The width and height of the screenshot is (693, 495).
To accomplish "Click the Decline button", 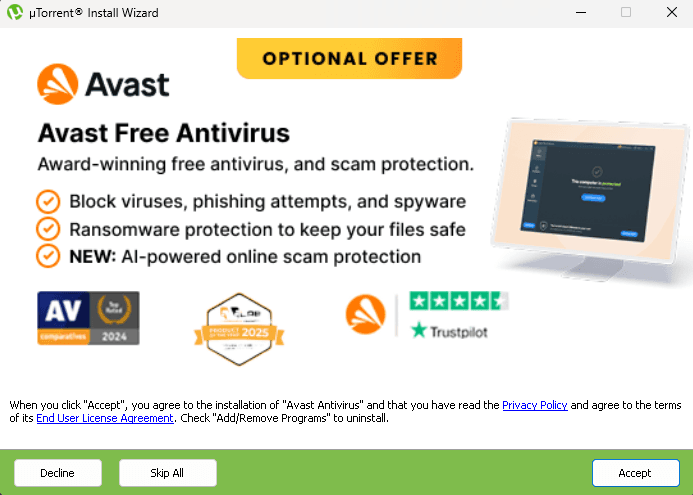I will (x=58, y=473).
